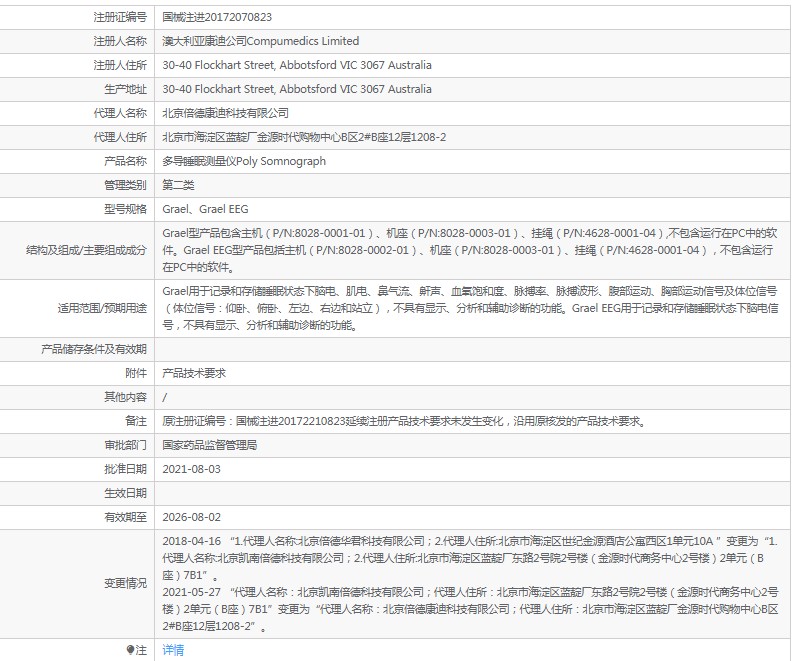Image resolution: width=793 pixels, height=661 pixels.
Task: Select agent address ending in 1208-2
Action: 304,137
